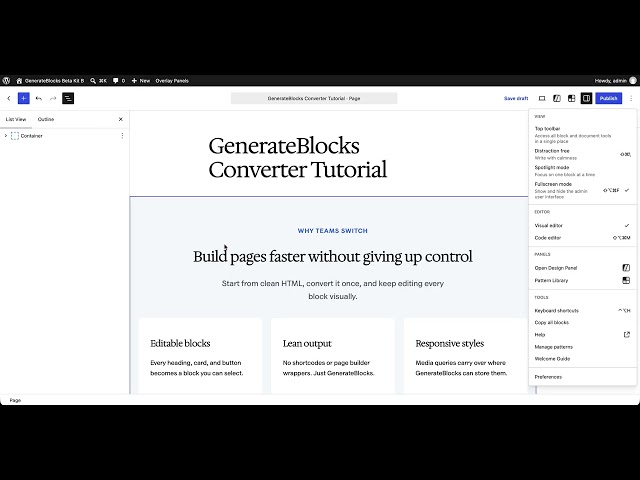
Task: Select the Lean output card heading
Action: [x=307, y=343]
